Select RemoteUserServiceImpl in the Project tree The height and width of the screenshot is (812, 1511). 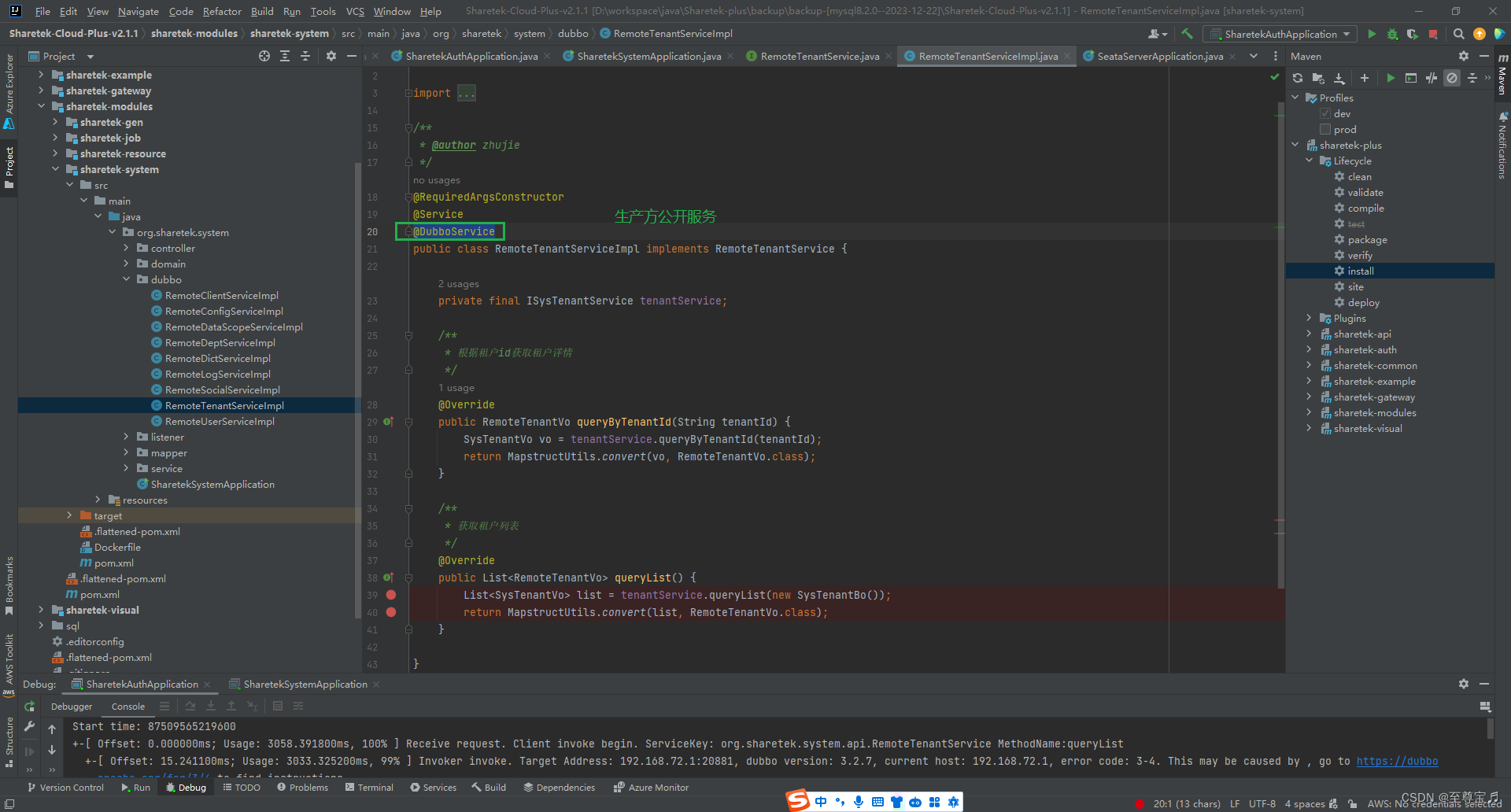point(220,421)
